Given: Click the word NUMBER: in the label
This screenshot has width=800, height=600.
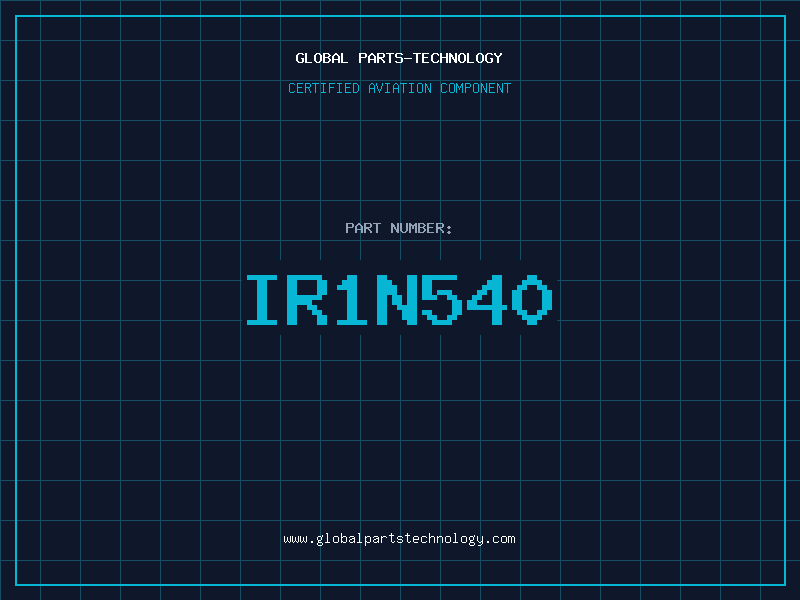Looking at the screenshot, I should tap(421, 228).
